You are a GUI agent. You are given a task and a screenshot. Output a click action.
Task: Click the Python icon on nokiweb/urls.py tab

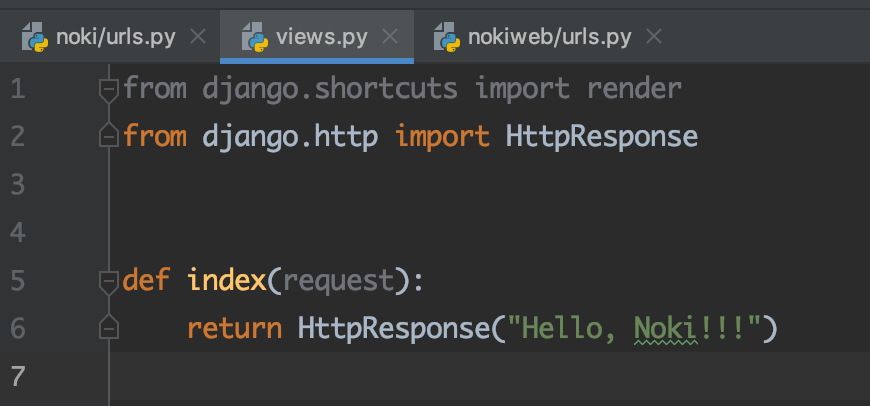446,38
